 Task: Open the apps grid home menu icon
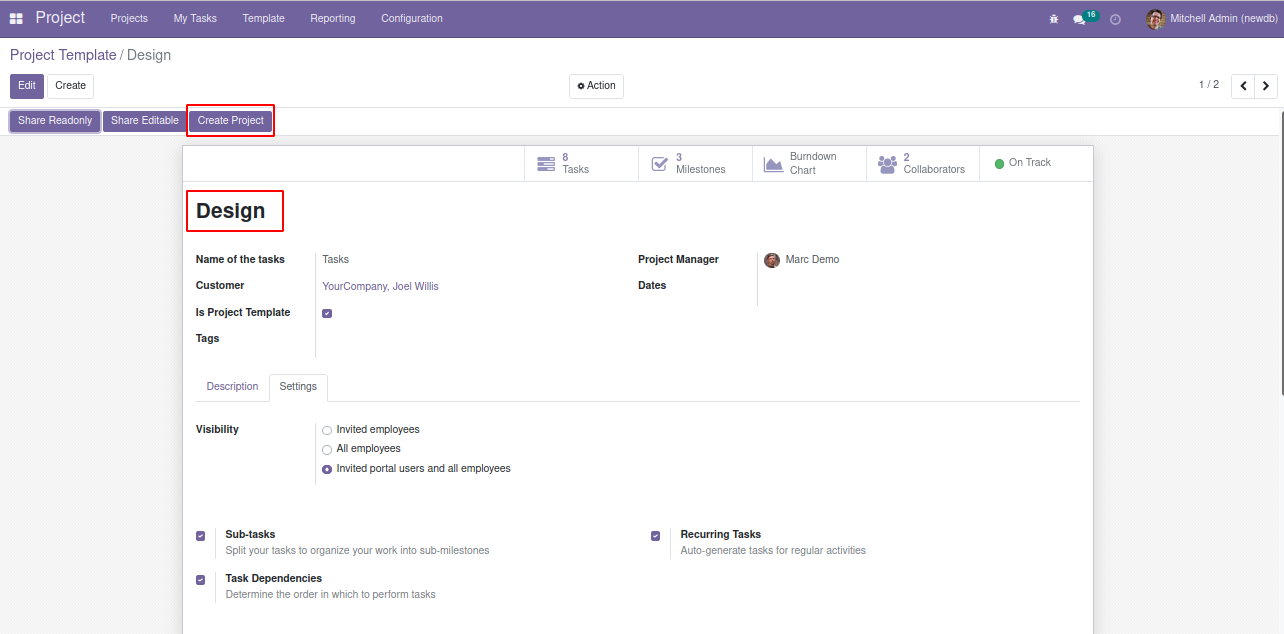click(x=16, y=19)
